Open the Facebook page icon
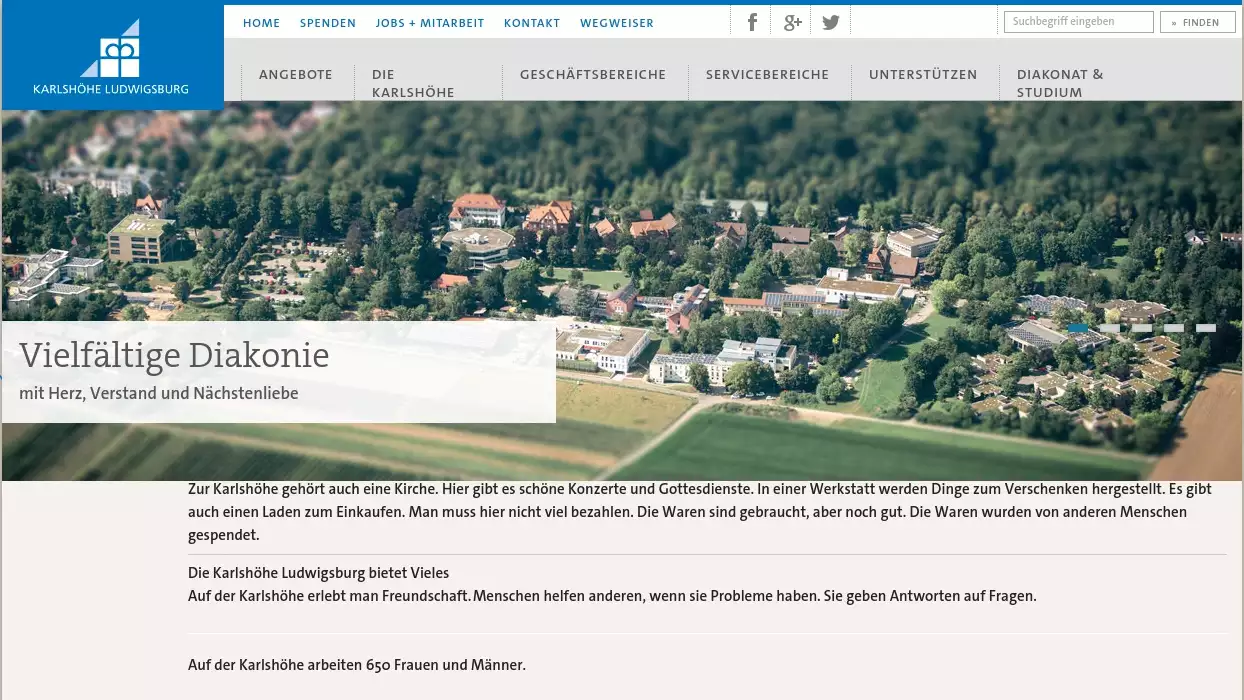Viewport: 1244px width, 700px height. click(752, 22)
